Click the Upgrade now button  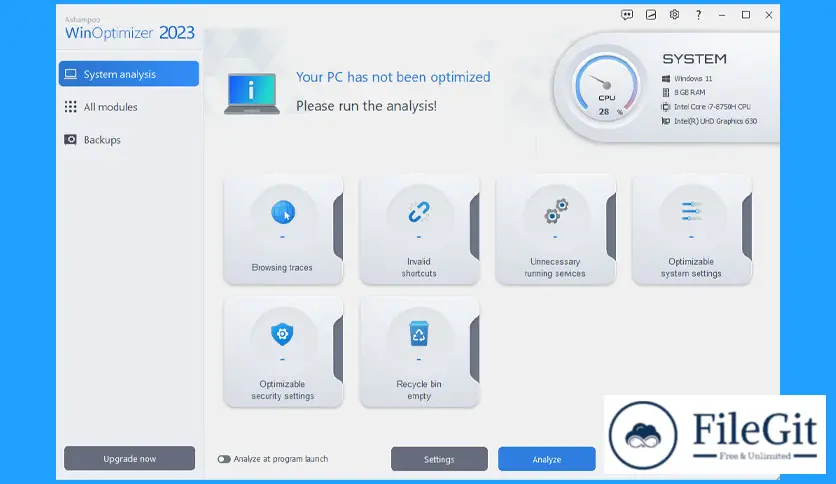130,458
